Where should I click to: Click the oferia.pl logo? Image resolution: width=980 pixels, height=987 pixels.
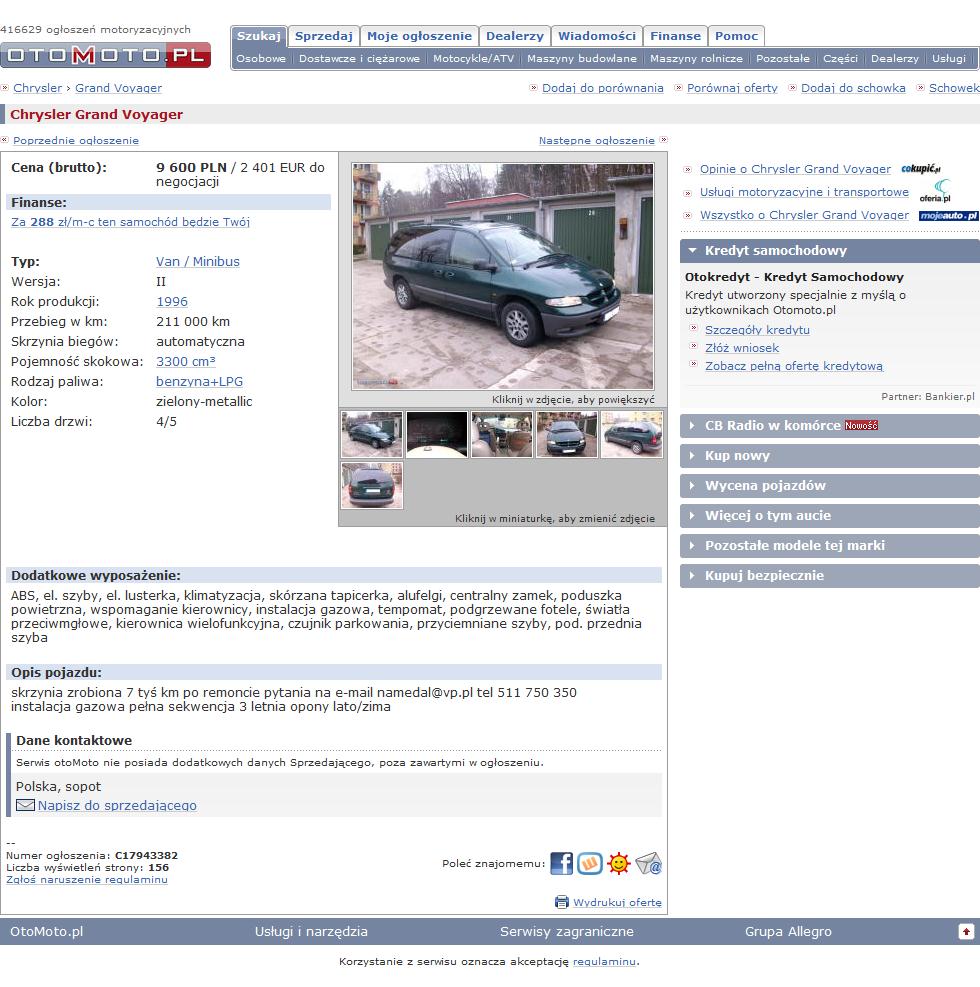click(935, 191)
